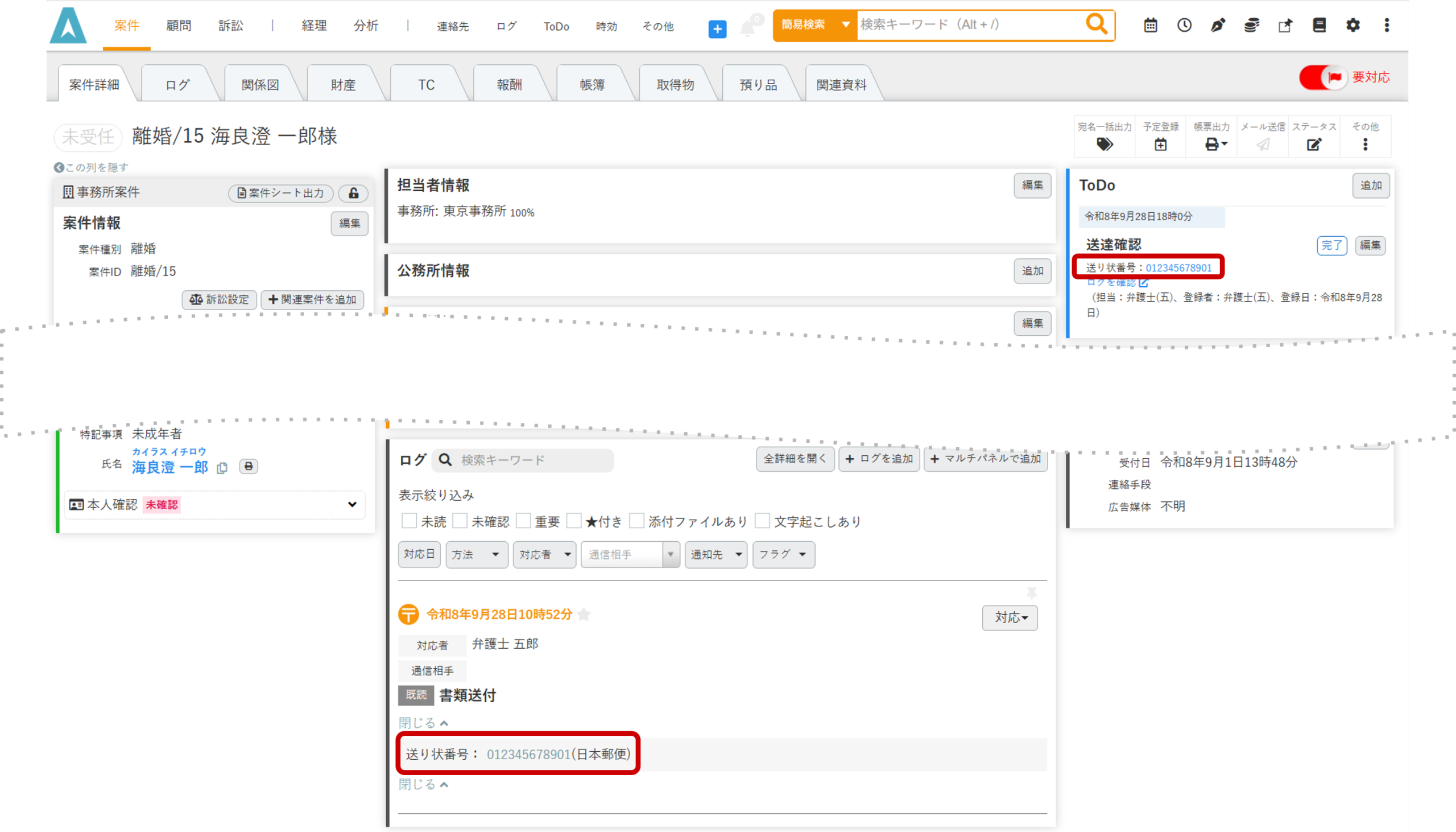This screenshot has height=832, width=1456.
Task: Click the 予定登録 calendar-plus icon
Action: coord(1161,145)
